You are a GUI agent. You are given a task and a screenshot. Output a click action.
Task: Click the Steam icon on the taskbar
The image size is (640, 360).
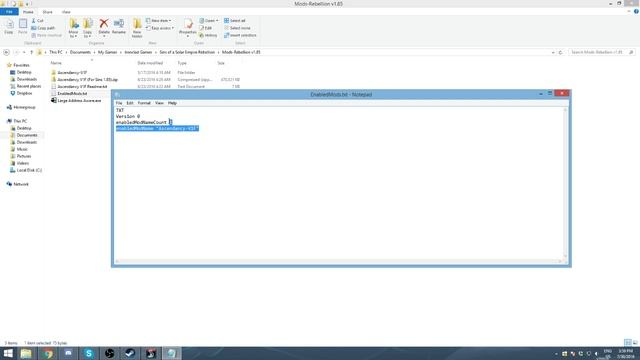click(130, 353)
